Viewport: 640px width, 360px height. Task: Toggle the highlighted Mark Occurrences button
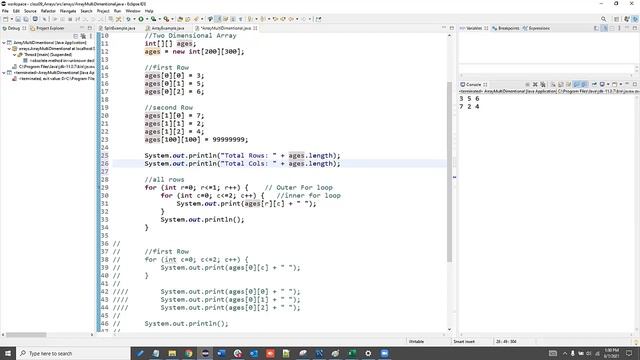point(218,19)
